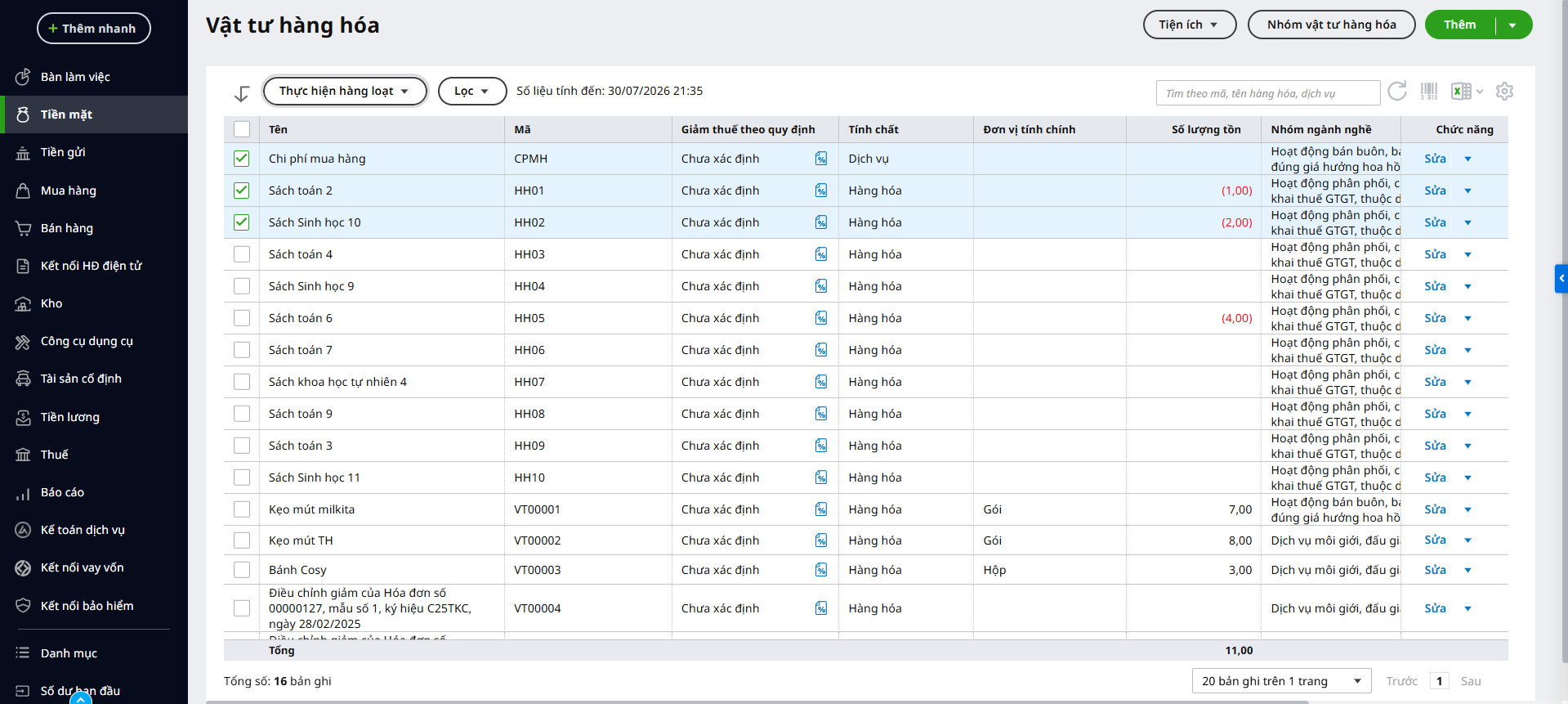Image resolution: width=1568 pixels, height=704 pixels.
Task: Go to Kế toán dịch vụ menu
Action: [x=94, y=530]
